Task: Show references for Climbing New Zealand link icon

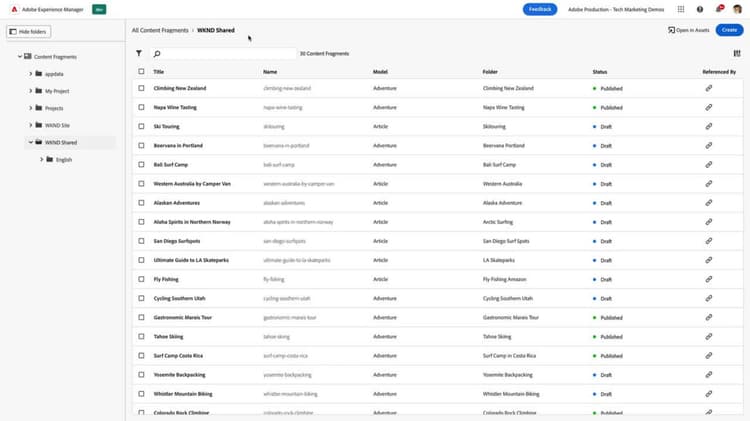Action: (x=708, y=88)
